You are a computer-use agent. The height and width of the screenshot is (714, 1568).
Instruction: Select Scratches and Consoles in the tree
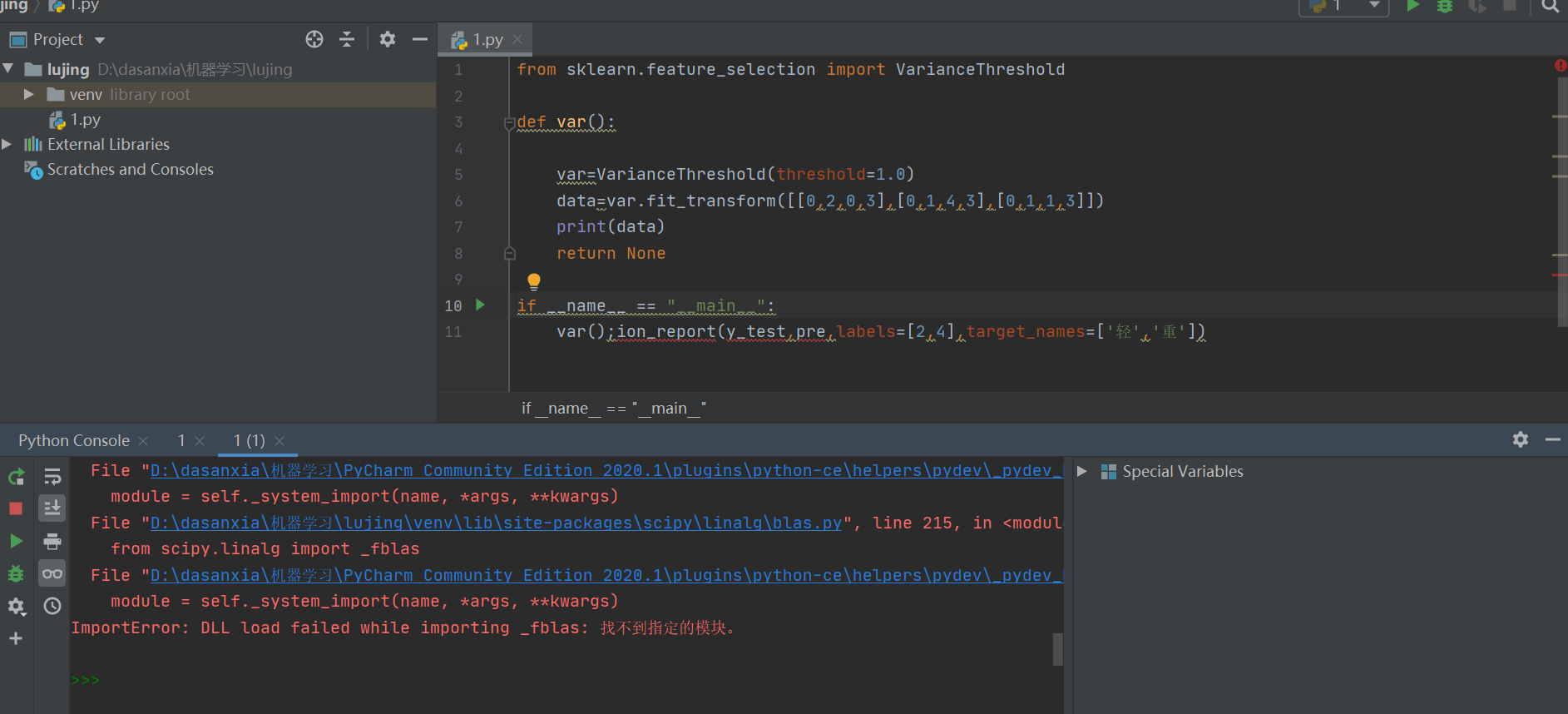[130, 169]
